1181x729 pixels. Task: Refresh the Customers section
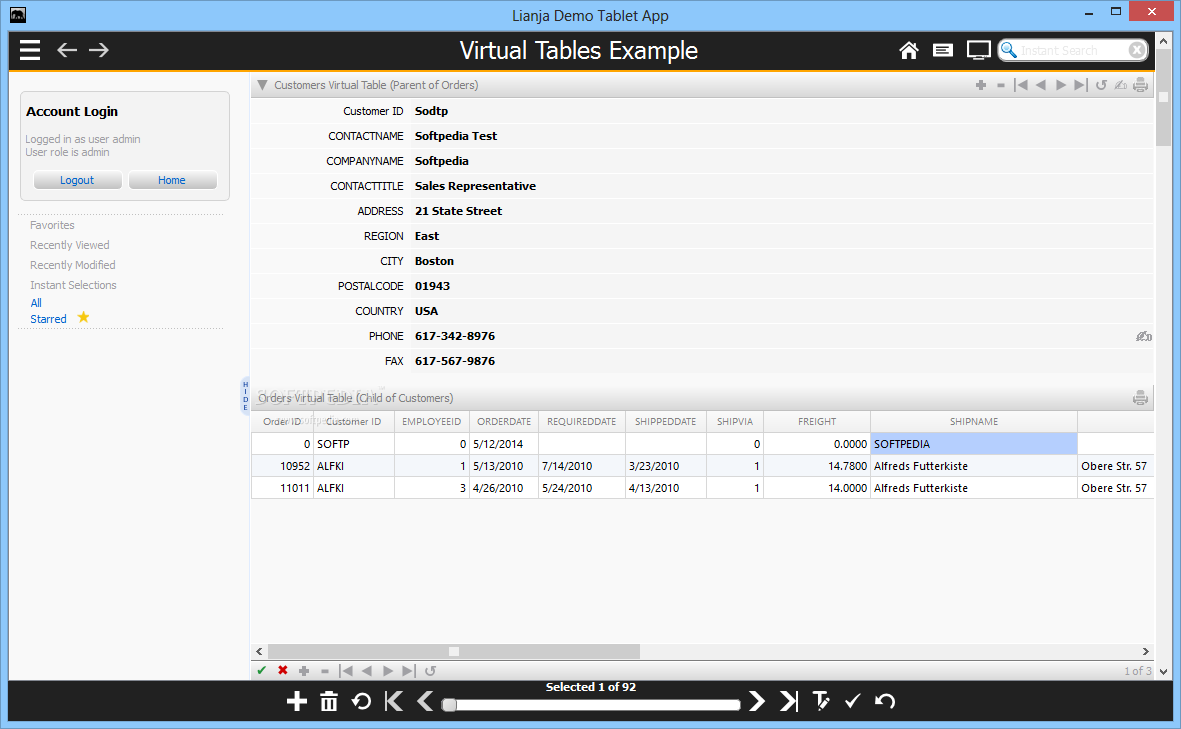[x=1101, y=85]
